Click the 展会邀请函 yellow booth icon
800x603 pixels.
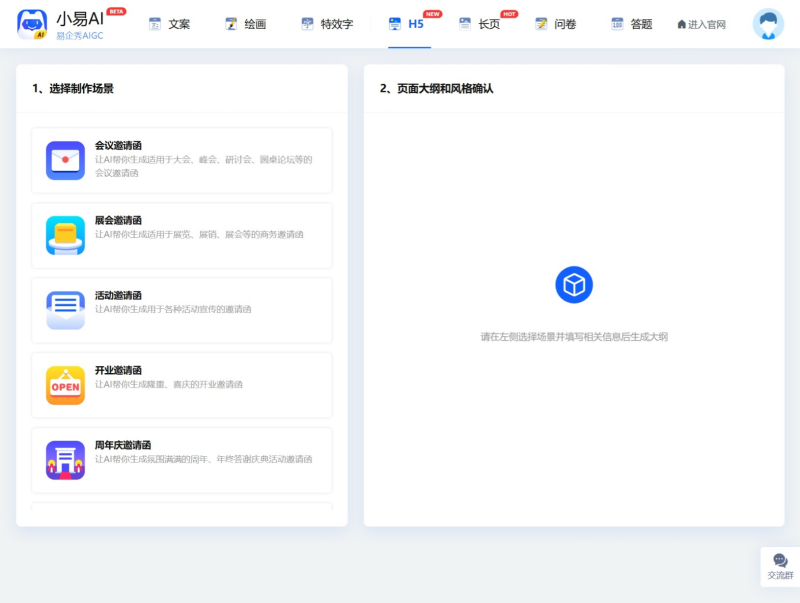point(65,235)
